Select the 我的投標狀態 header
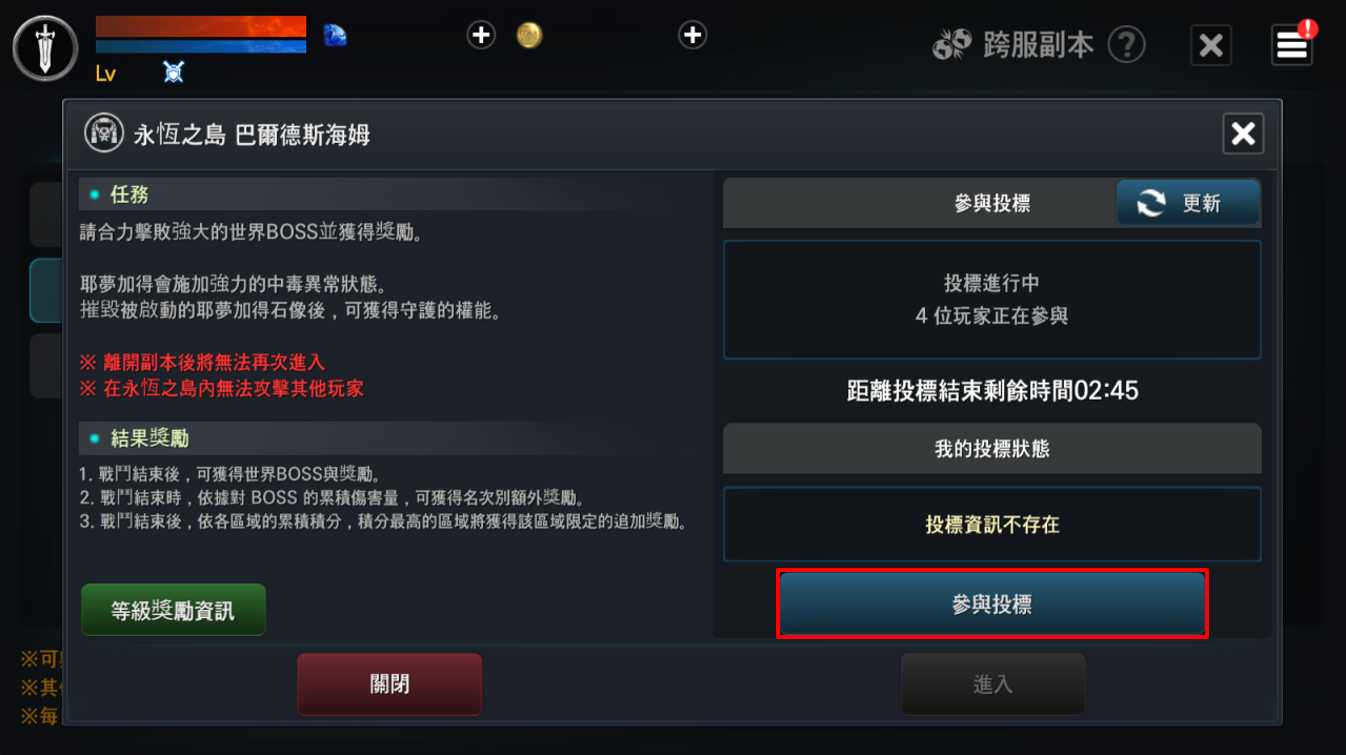The image size is (1346, 755). point(992,448)
